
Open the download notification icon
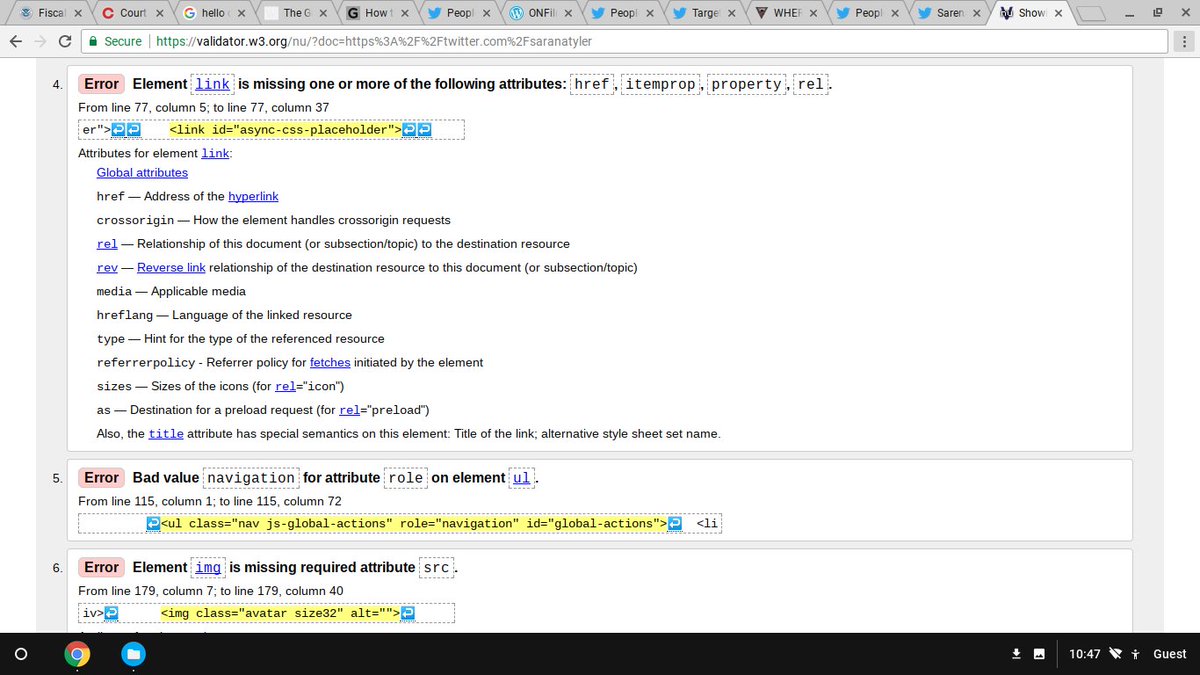tap(1016, 654)
